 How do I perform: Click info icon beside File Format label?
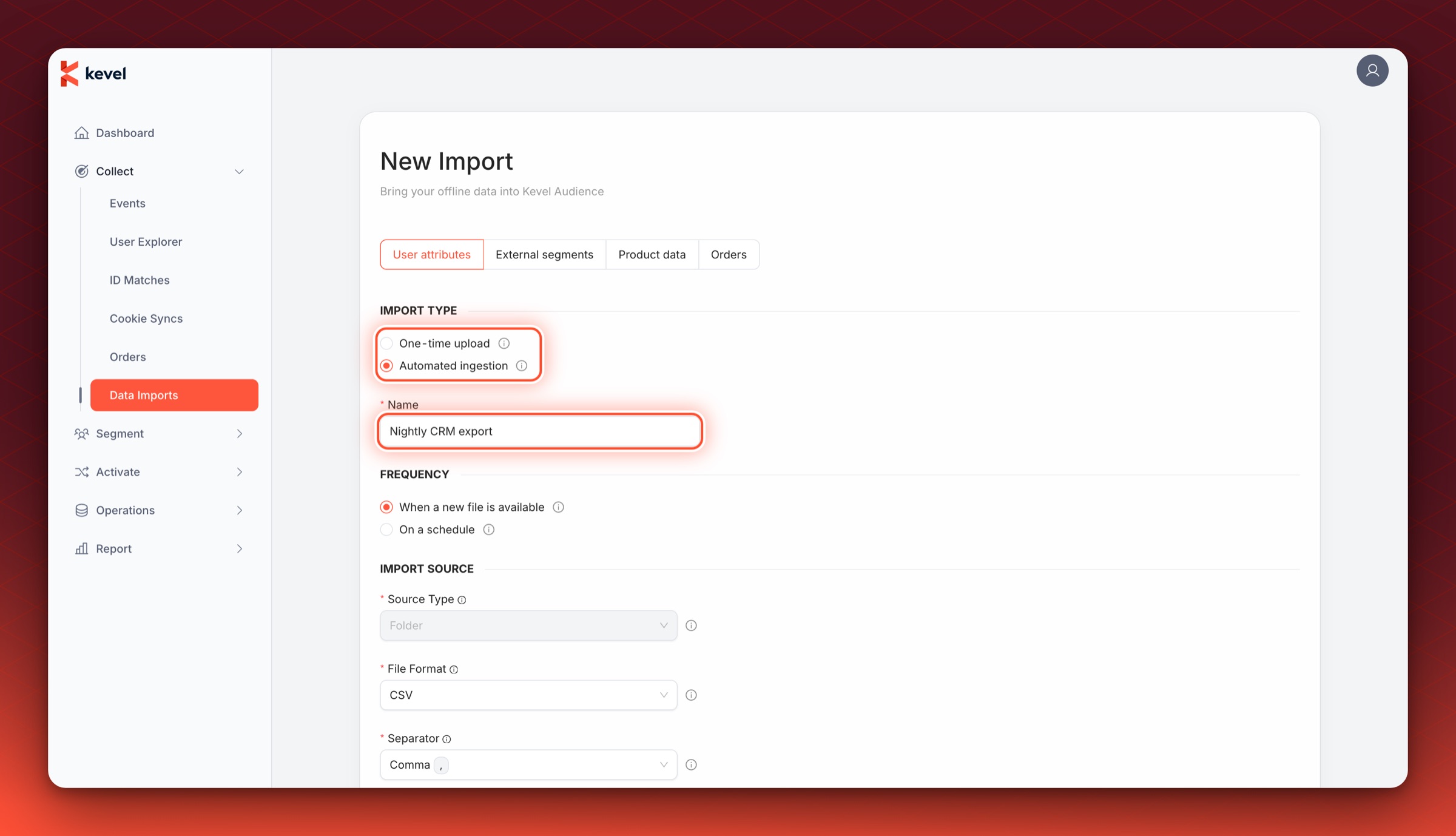454,670
